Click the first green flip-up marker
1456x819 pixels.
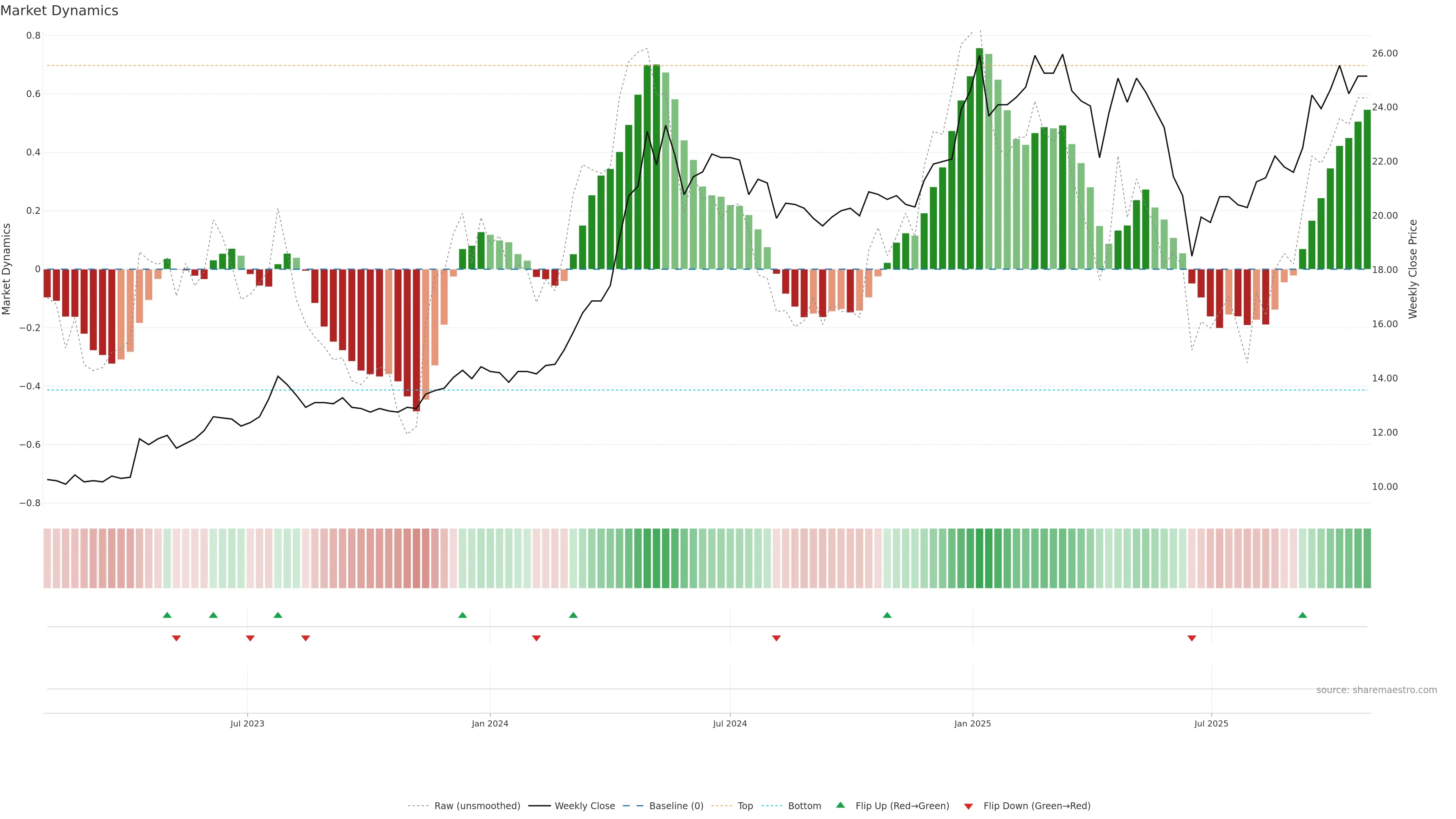click(x=167, y=615)
